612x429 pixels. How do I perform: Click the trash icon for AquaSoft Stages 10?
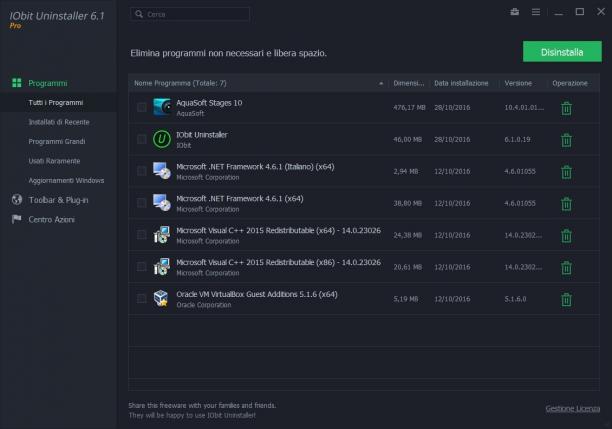566,108
